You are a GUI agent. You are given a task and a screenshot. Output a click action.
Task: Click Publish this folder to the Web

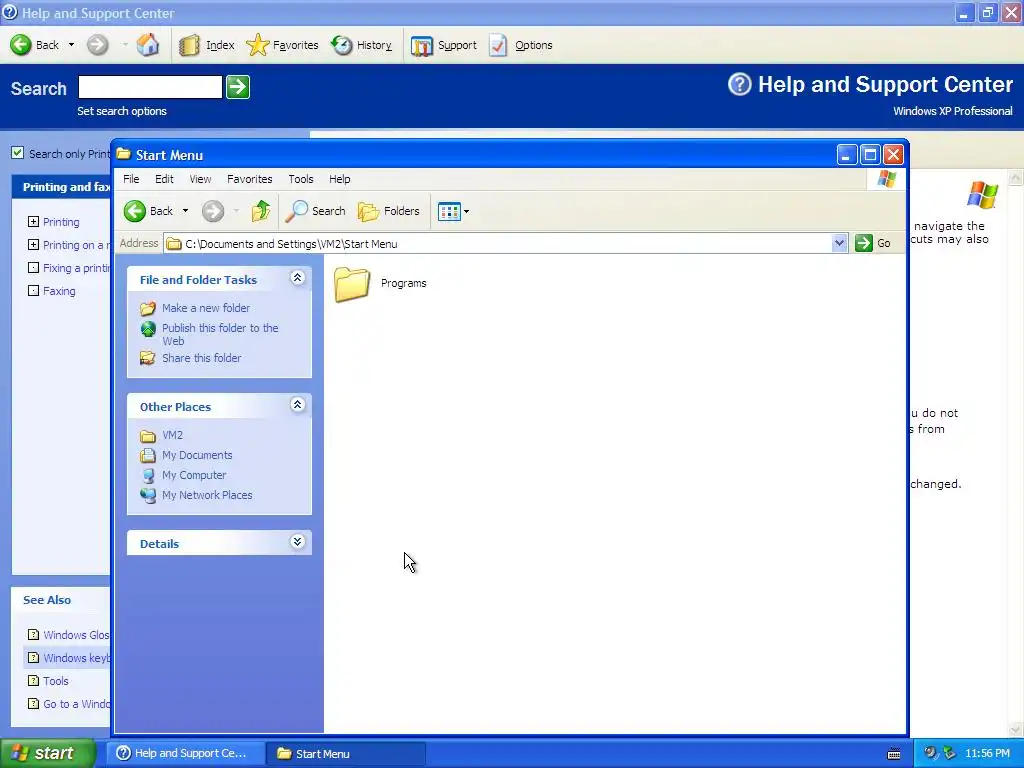(x=220, y=334)
